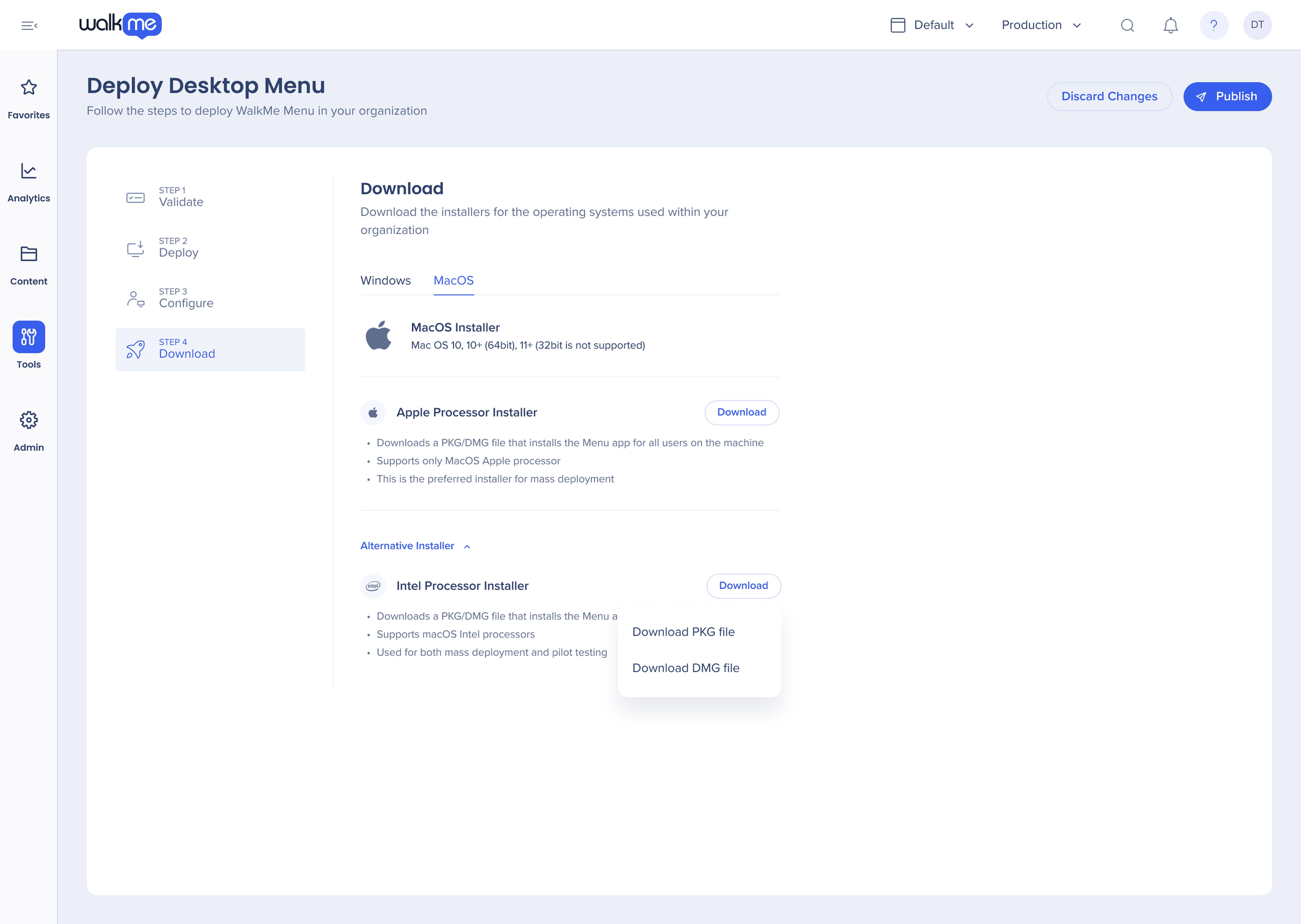Open notifications bell icon
The image size is (1301, 924).
[1171, 25]
